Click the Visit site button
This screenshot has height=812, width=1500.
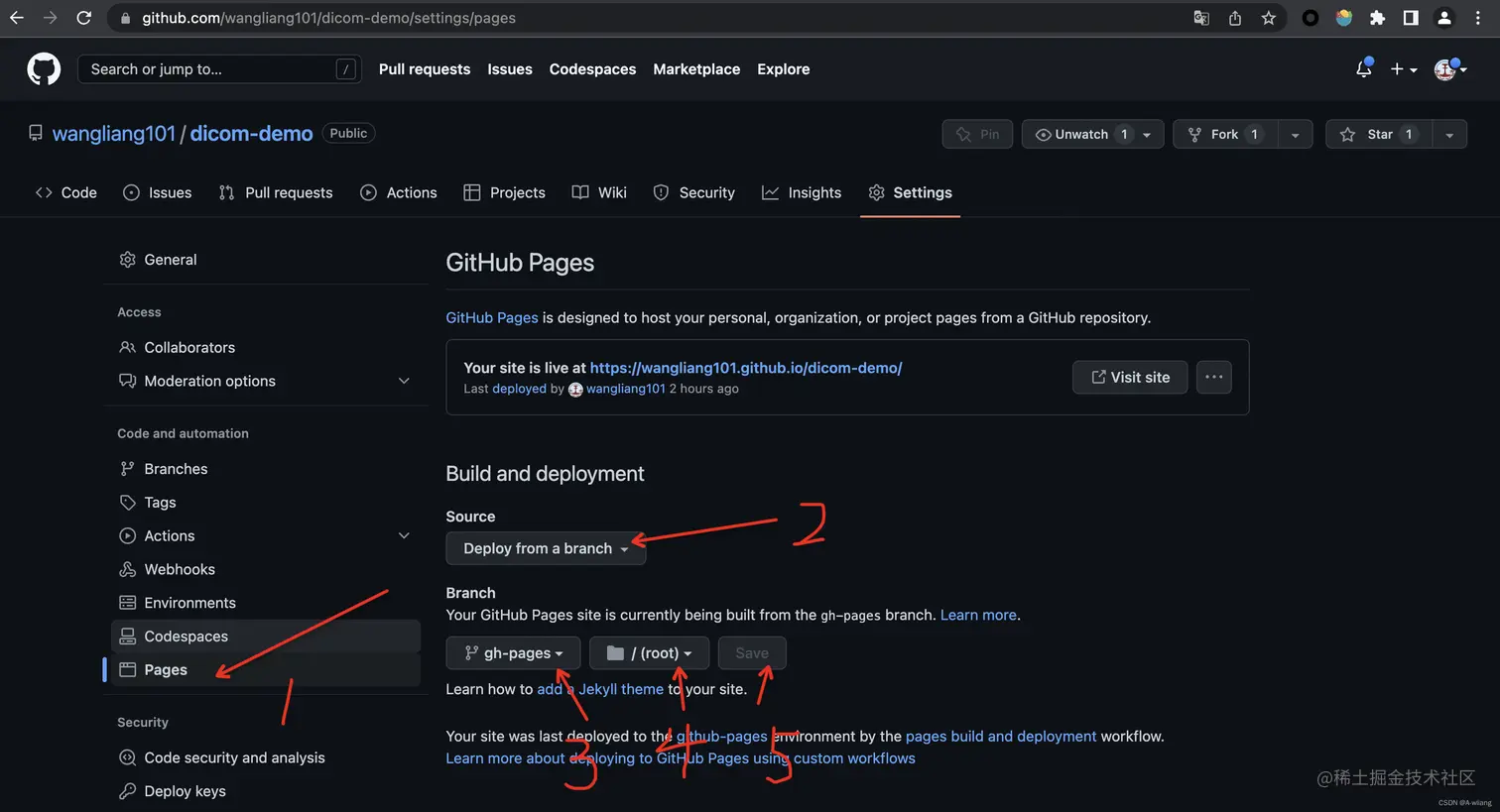(1130, 377)
